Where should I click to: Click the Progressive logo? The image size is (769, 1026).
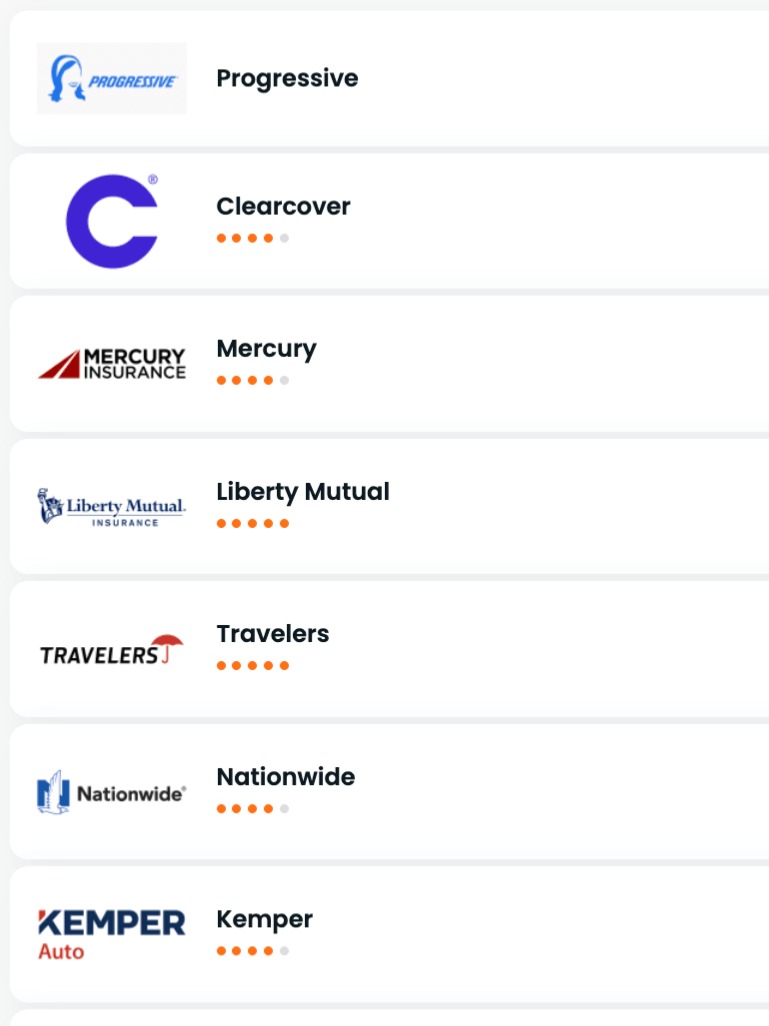click(111, 78)
